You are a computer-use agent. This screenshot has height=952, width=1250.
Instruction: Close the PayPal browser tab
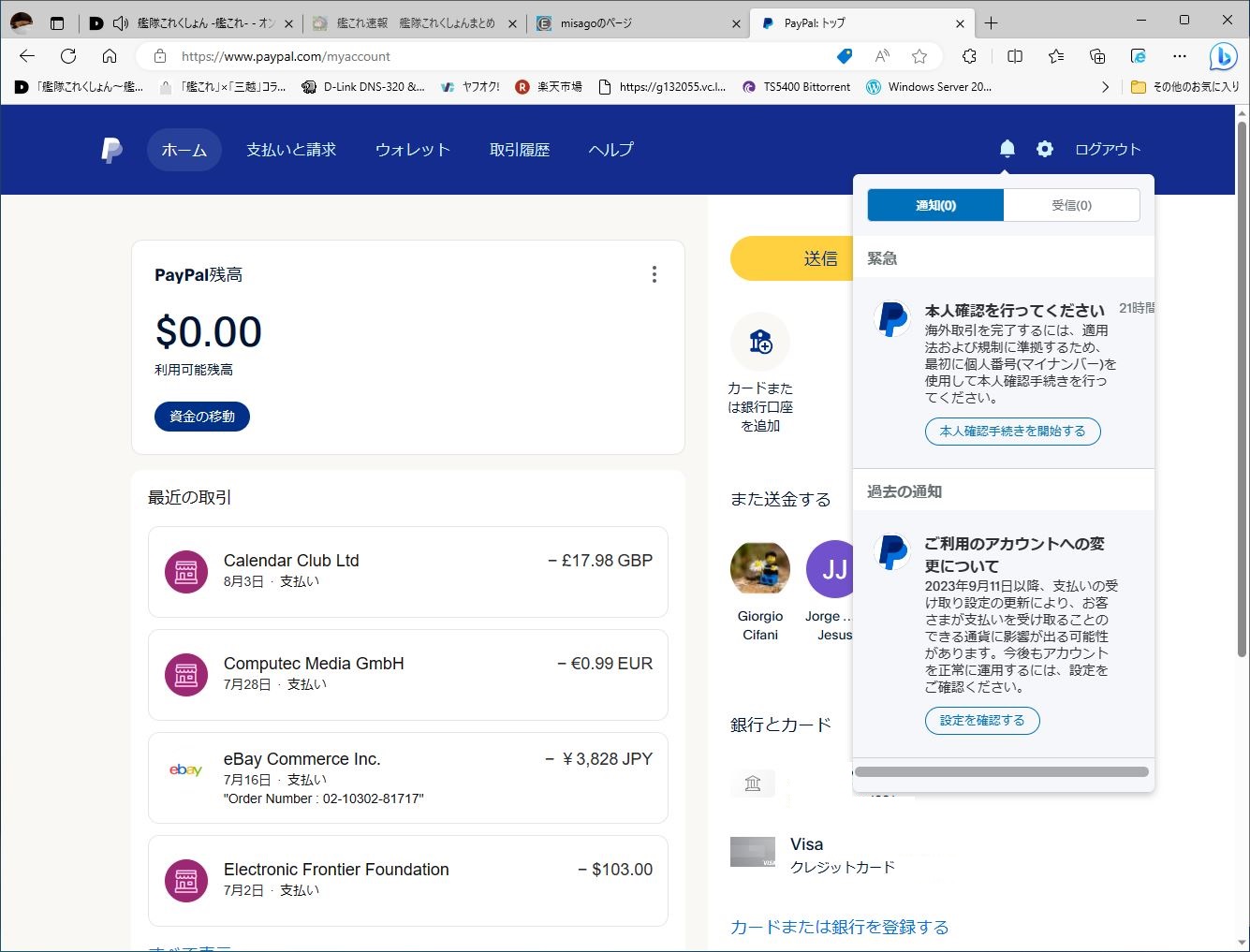coord(960,23)
